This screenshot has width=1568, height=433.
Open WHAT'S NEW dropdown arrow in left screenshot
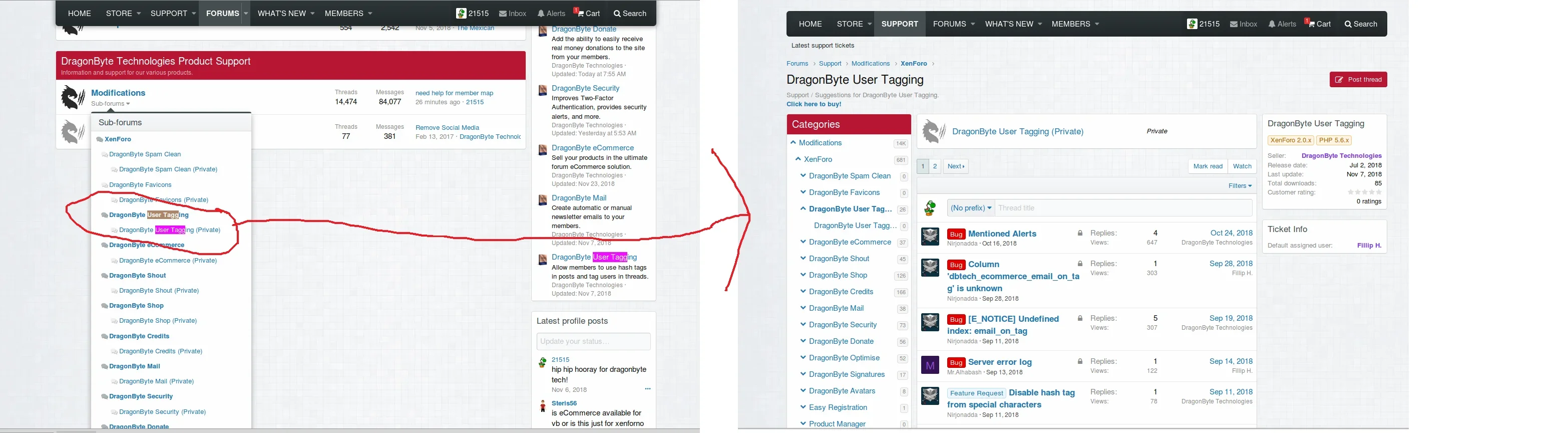tap(312, 14)
